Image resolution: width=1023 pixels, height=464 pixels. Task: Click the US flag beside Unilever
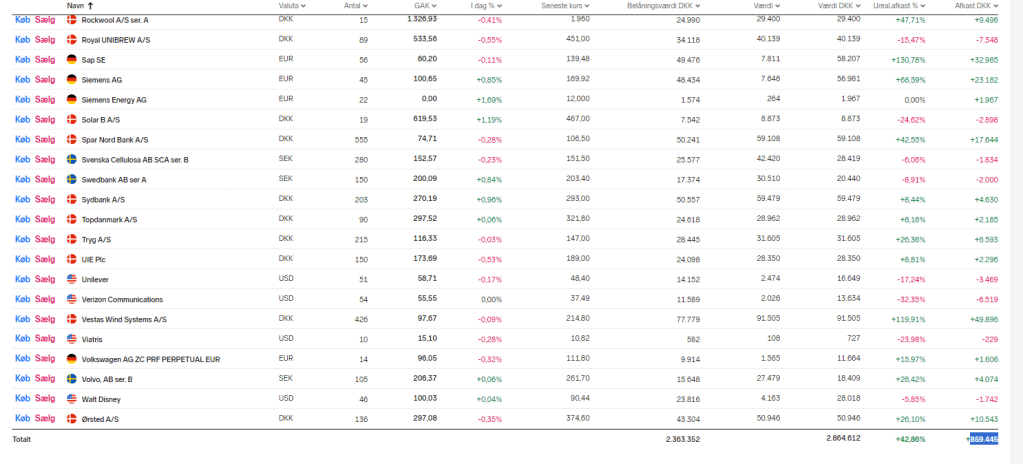[71, 279]
